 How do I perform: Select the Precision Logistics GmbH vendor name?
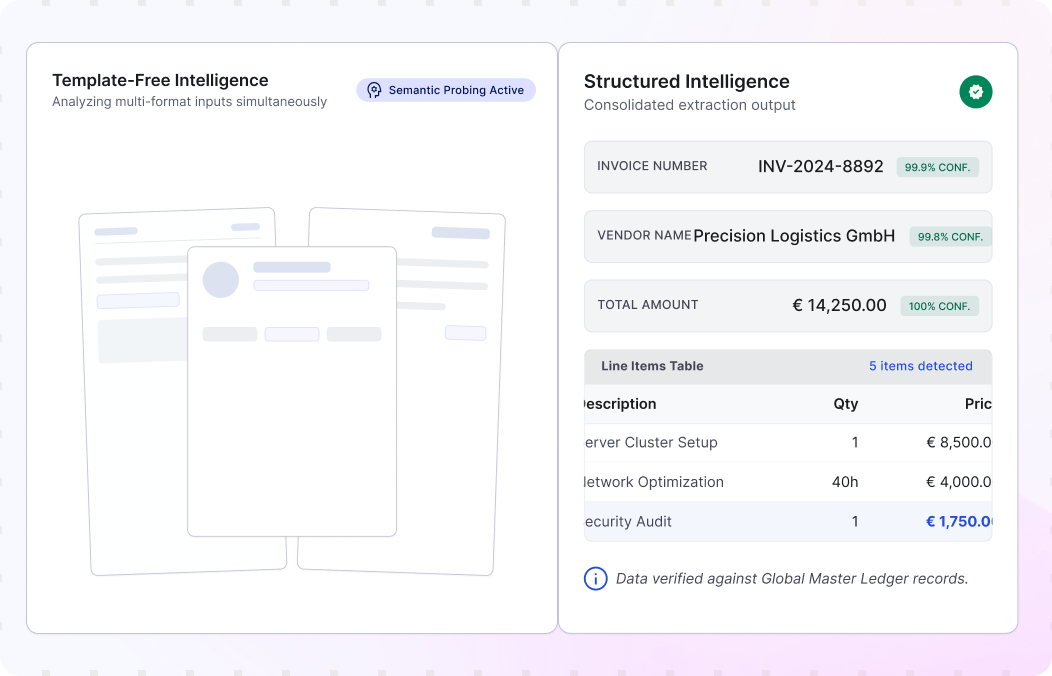pyautogui.click(x=794, y=236)
